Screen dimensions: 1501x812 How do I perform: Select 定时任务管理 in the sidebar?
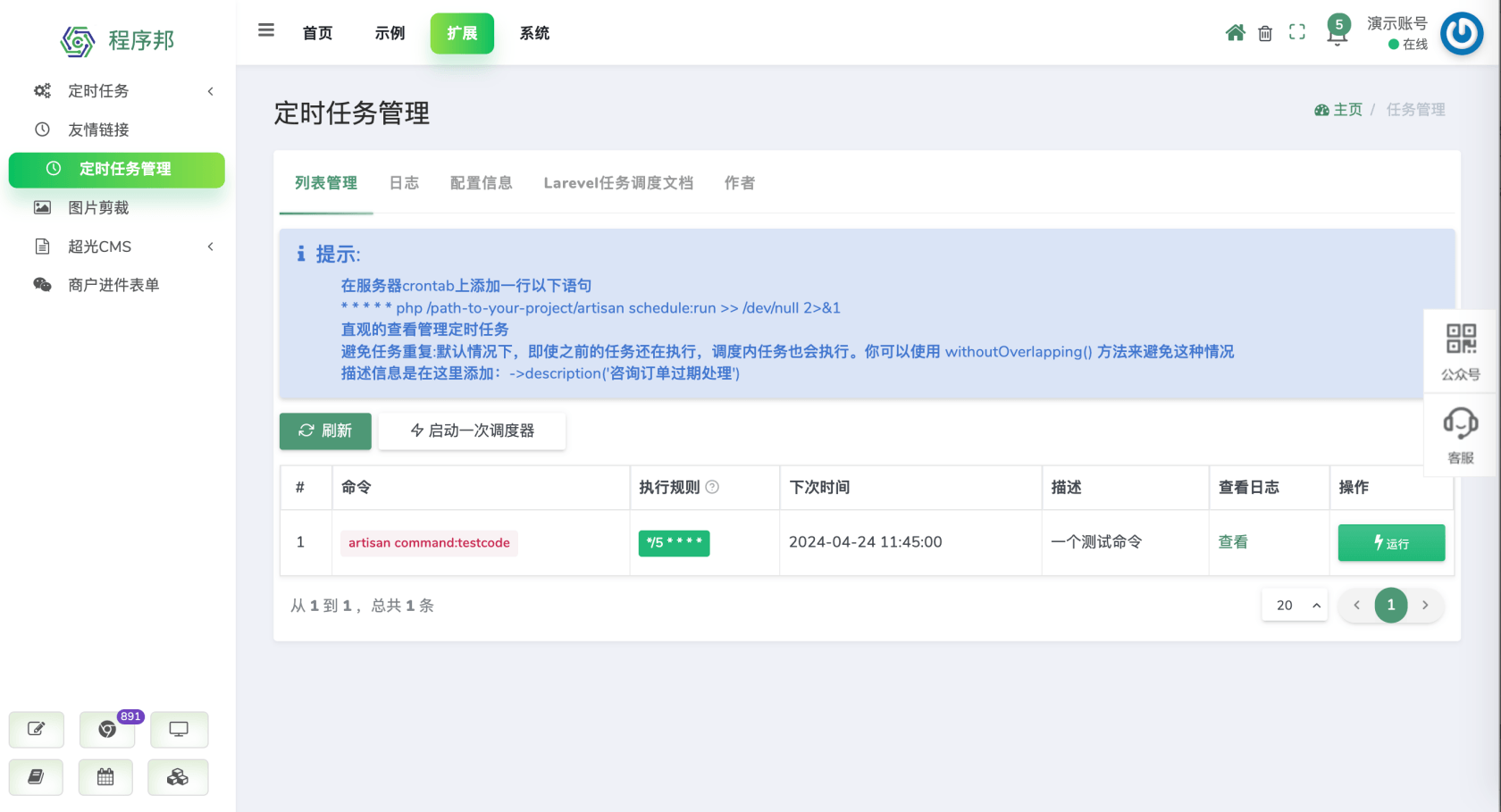coord(117,170)
